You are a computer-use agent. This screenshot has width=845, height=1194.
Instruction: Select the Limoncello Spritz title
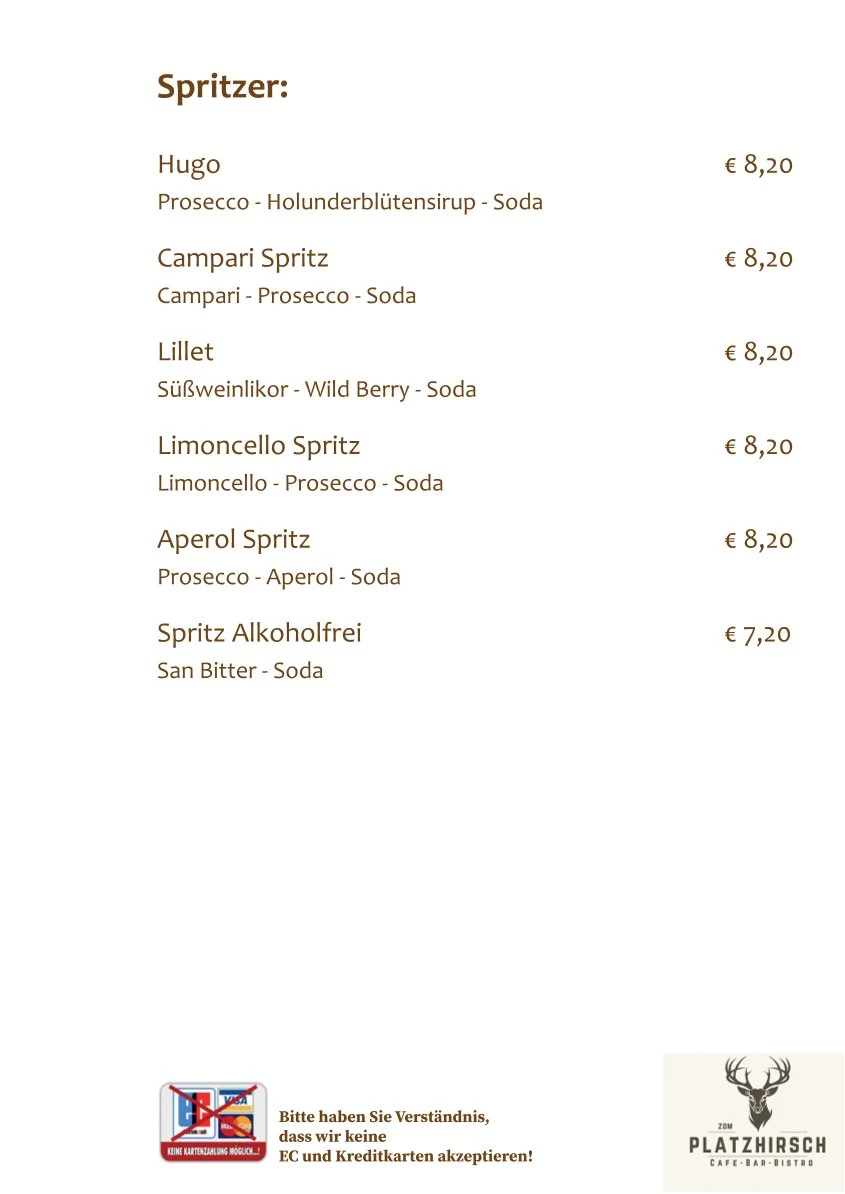259,445
